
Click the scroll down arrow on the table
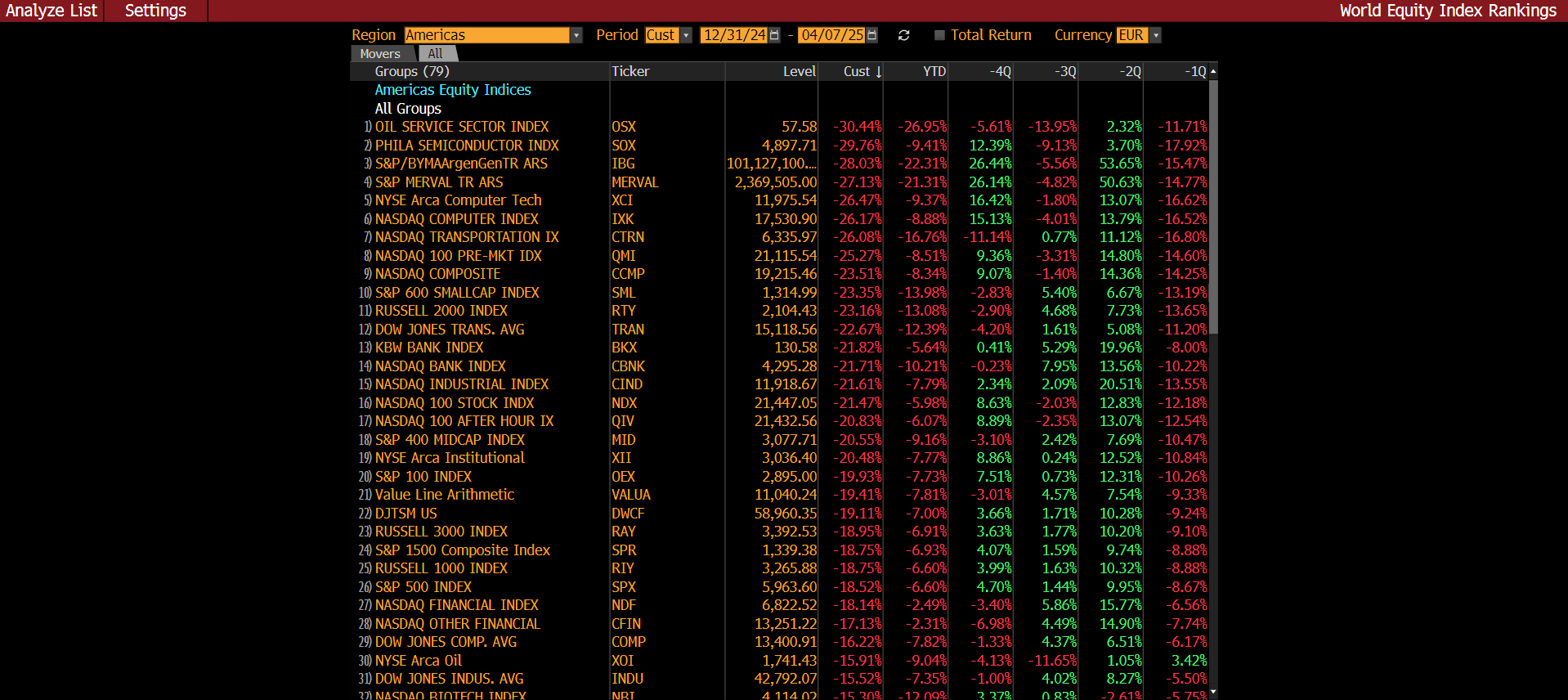pos(1213,692)
